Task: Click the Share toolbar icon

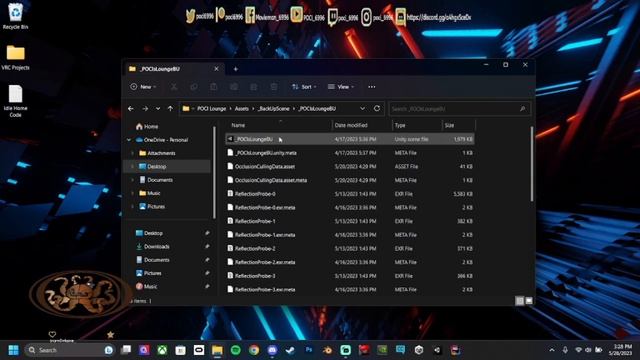Action: point(253,87)
